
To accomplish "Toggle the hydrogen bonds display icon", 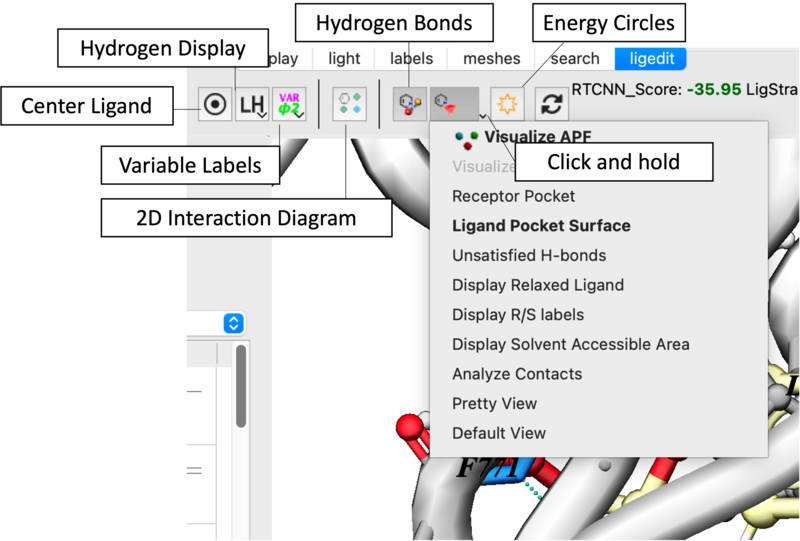I will click(409, 104).
